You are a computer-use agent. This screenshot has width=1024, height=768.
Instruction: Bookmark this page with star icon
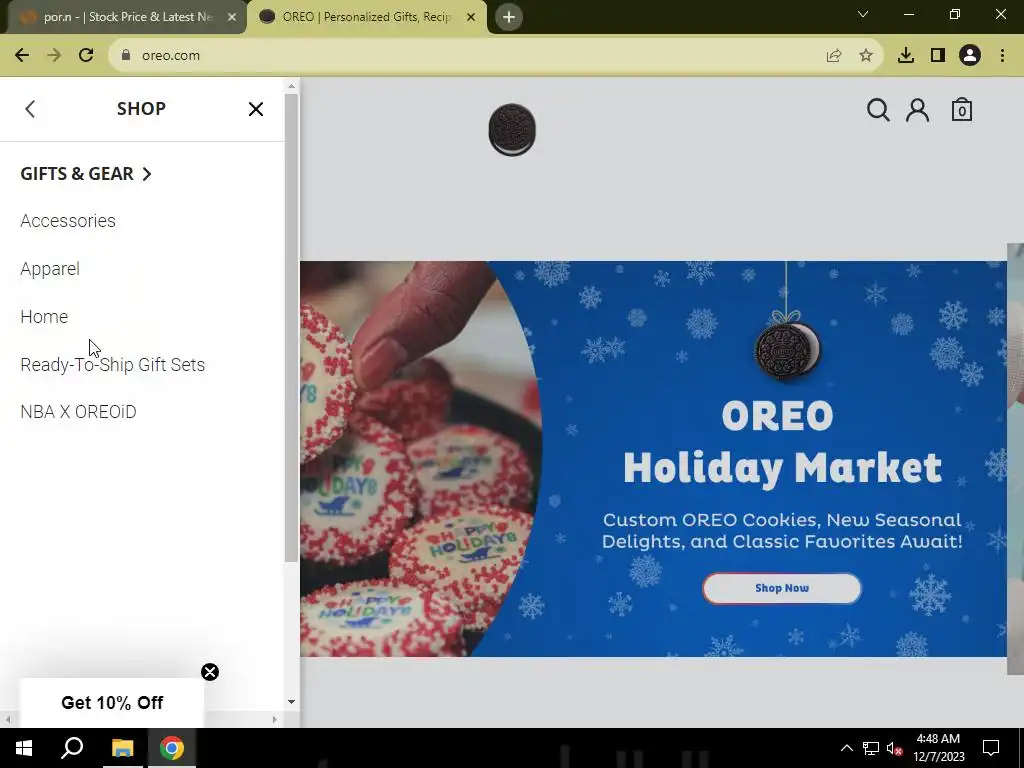[x=866, y=56]
